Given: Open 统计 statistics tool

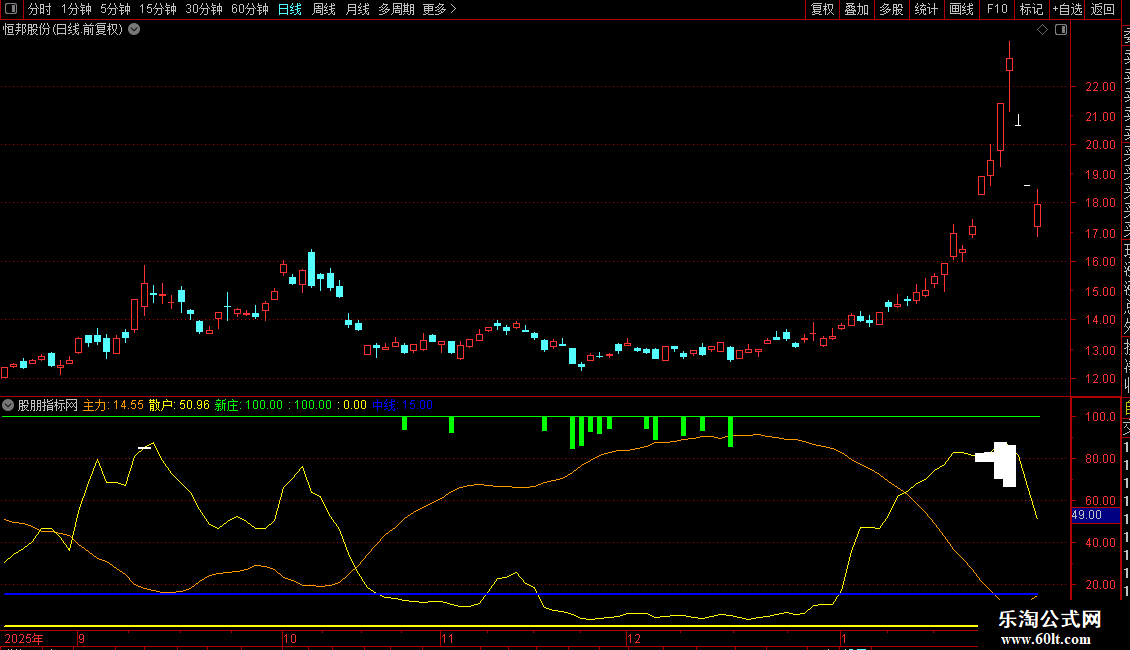Looking at the screenshot, I should (x=926, y=9).
